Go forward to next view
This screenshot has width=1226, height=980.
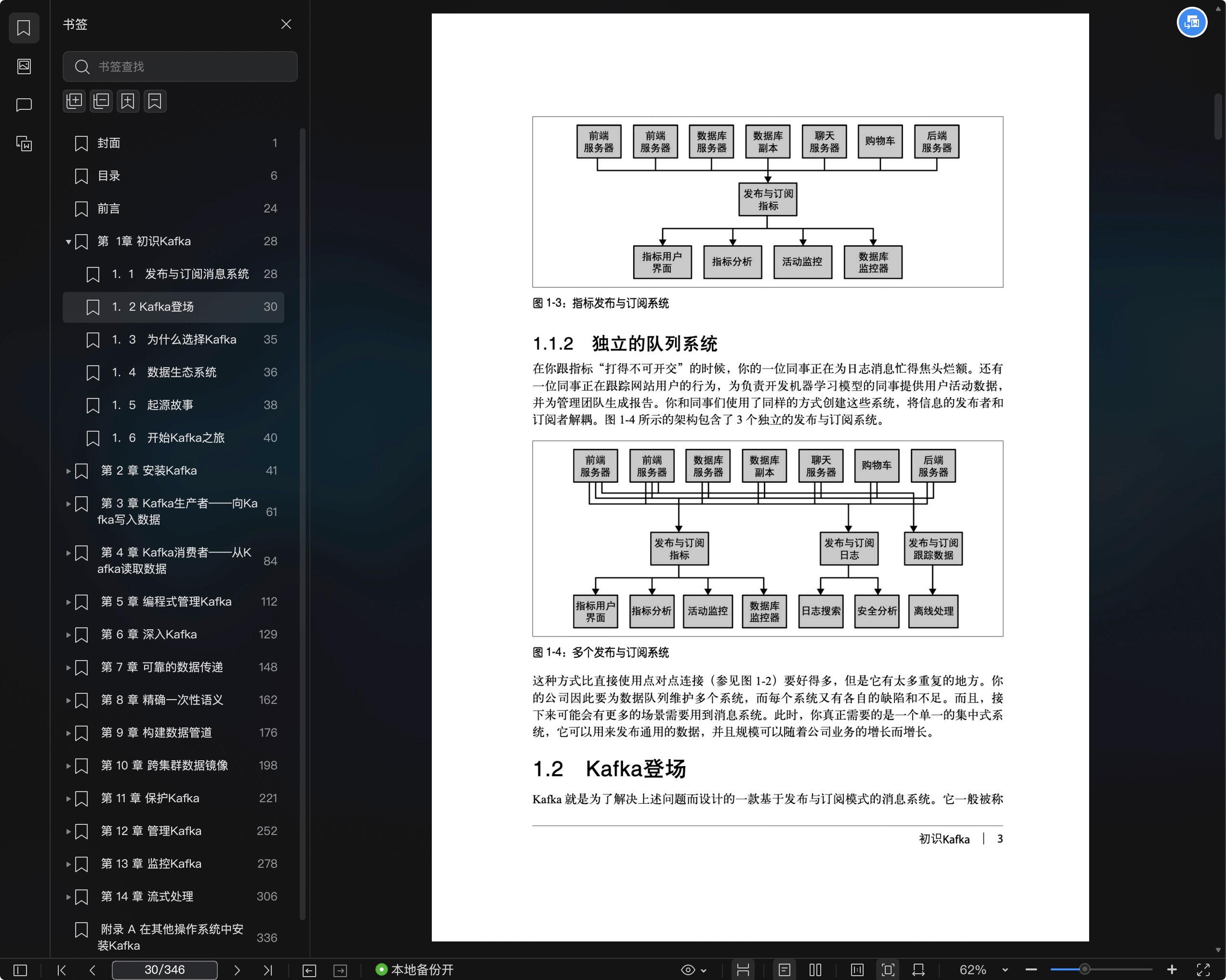pyautogui.click(x=340, y=970)
